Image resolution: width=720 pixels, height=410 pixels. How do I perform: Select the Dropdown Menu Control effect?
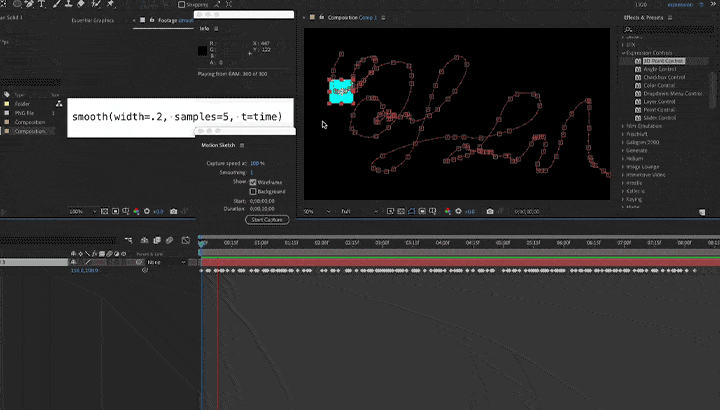coord(673,93)
